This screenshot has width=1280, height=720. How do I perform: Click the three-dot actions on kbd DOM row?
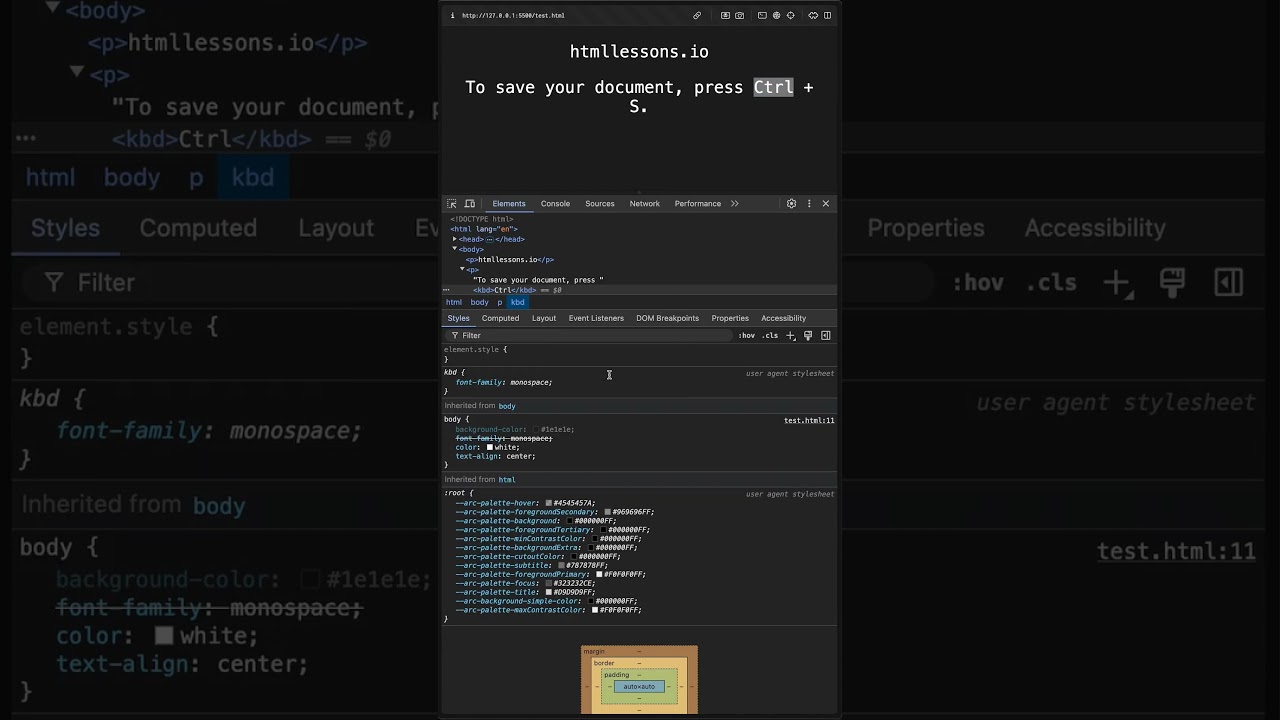[447, 290]
